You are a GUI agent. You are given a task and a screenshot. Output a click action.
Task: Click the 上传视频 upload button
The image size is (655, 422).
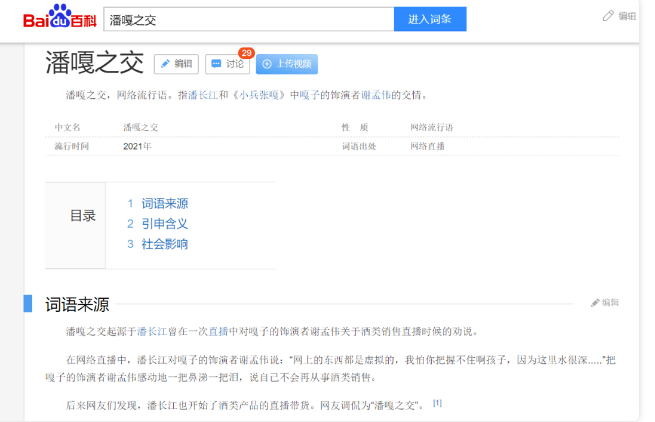point(287,64)
